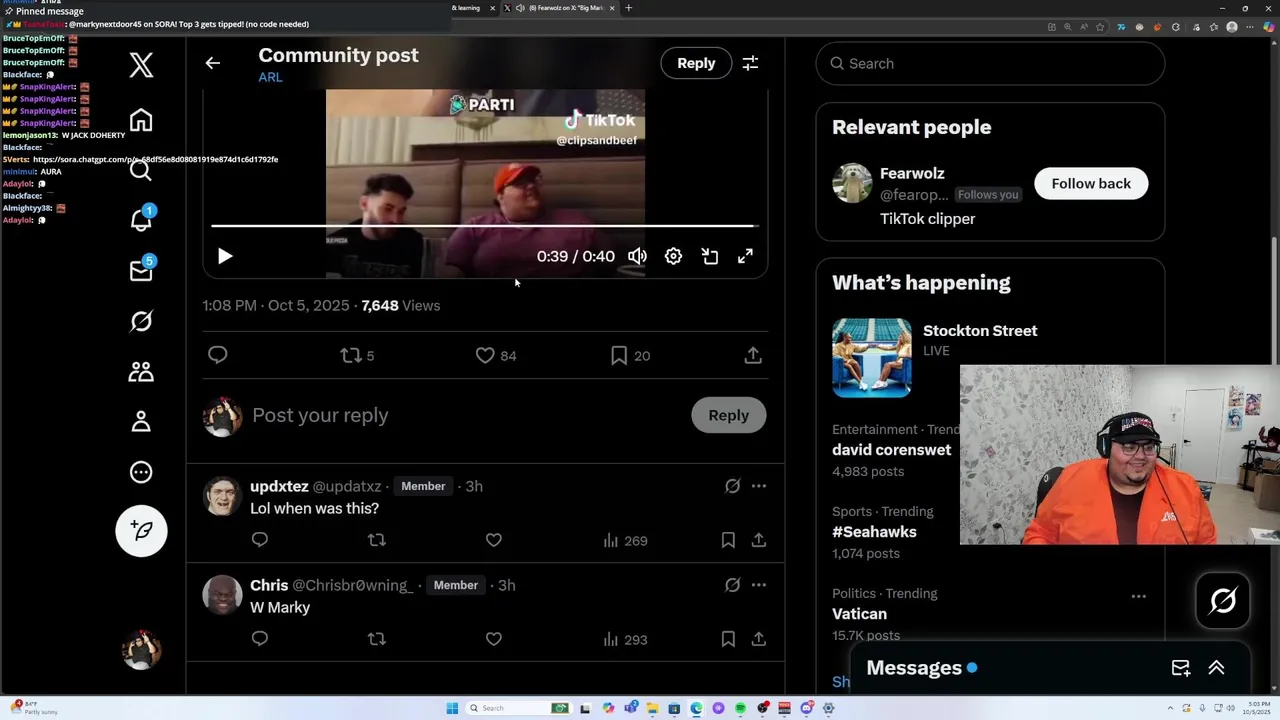Open Vatican trending topic

tap(859, 614)
